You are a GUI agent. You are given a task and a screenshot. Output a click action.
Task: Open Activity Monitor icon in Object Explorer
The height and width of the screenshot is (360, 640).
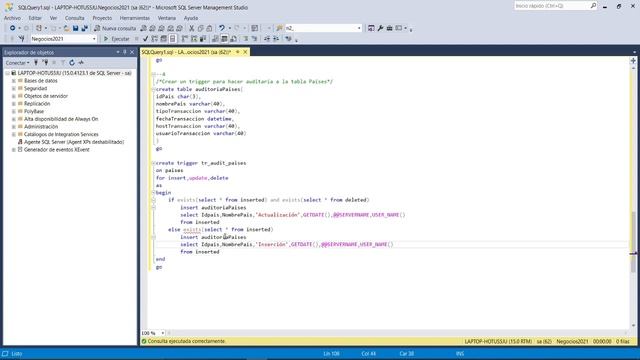click(x=81, y=63)
